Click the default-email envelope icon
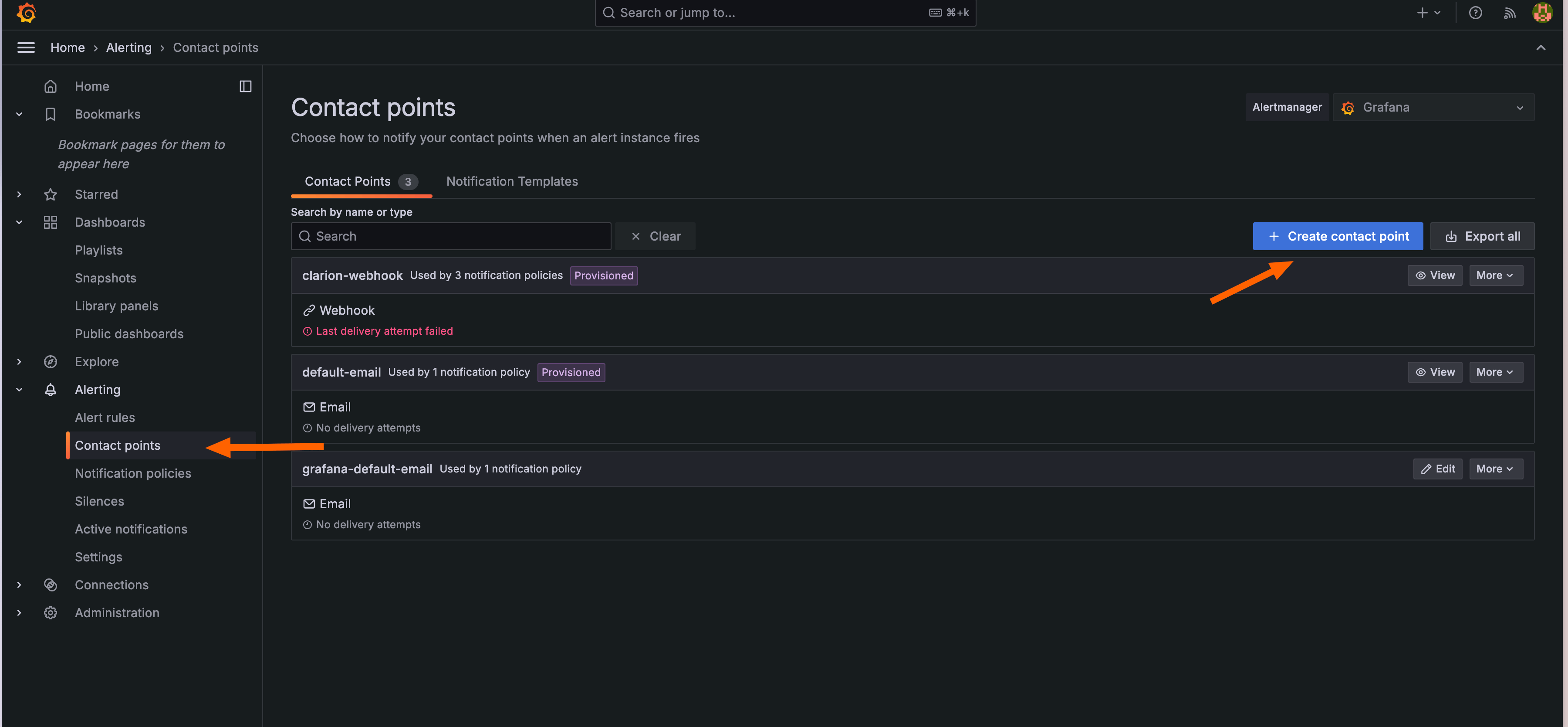 pos(309,408)
